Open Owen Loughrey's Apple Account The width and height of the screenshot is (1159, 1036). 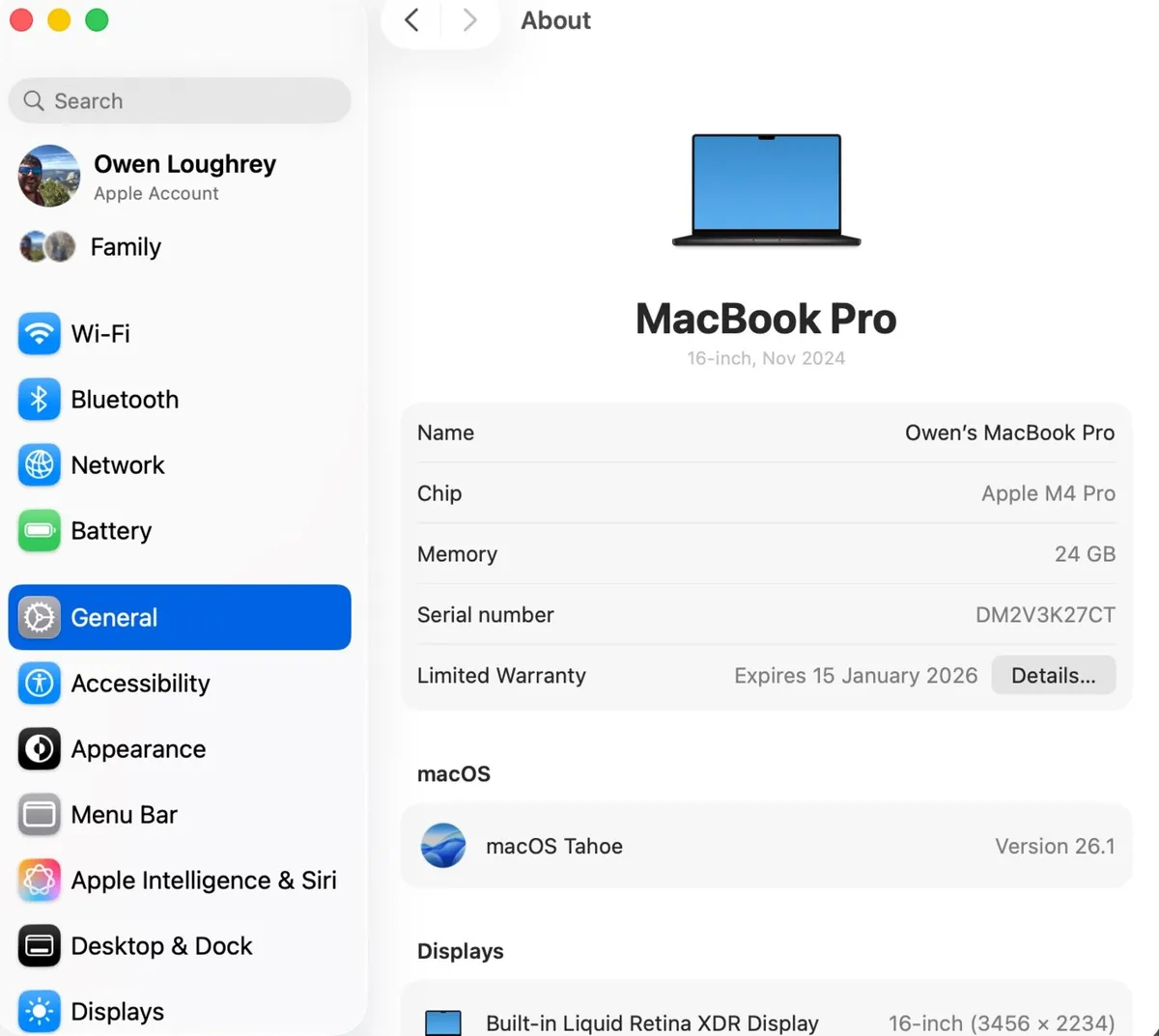(x=184, y=176)
